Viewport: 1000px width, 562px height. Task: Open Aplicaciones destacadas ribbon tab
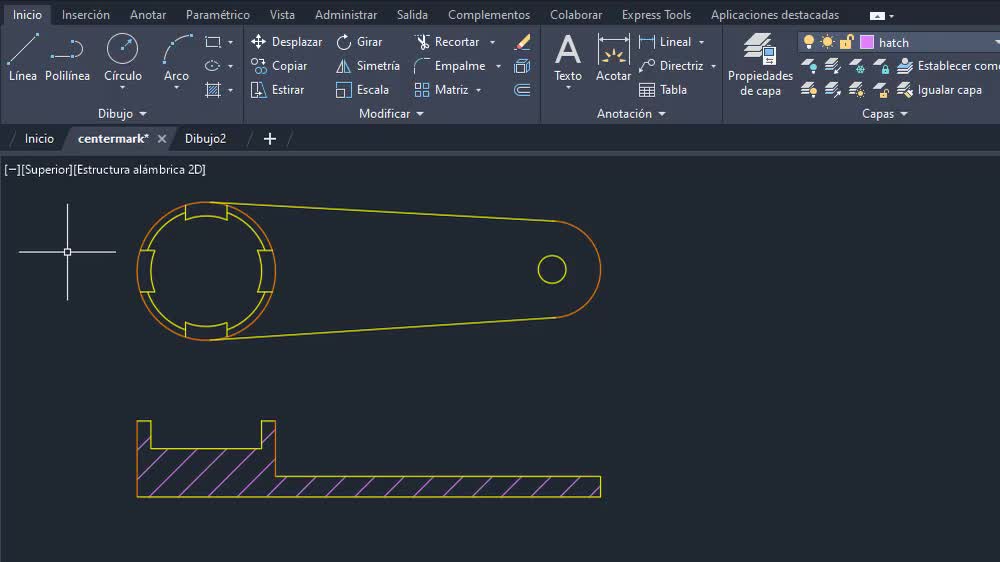click(x=775, y=15)
